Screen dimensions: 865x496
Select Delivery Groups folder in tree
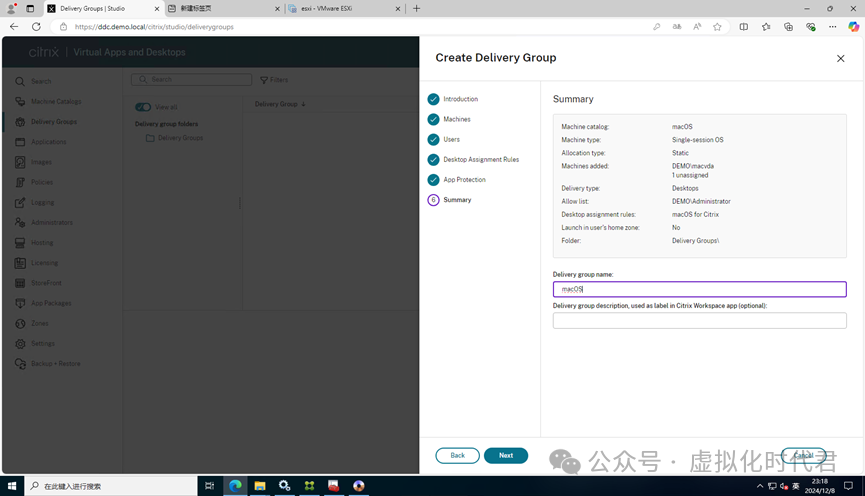coord(175,138)
